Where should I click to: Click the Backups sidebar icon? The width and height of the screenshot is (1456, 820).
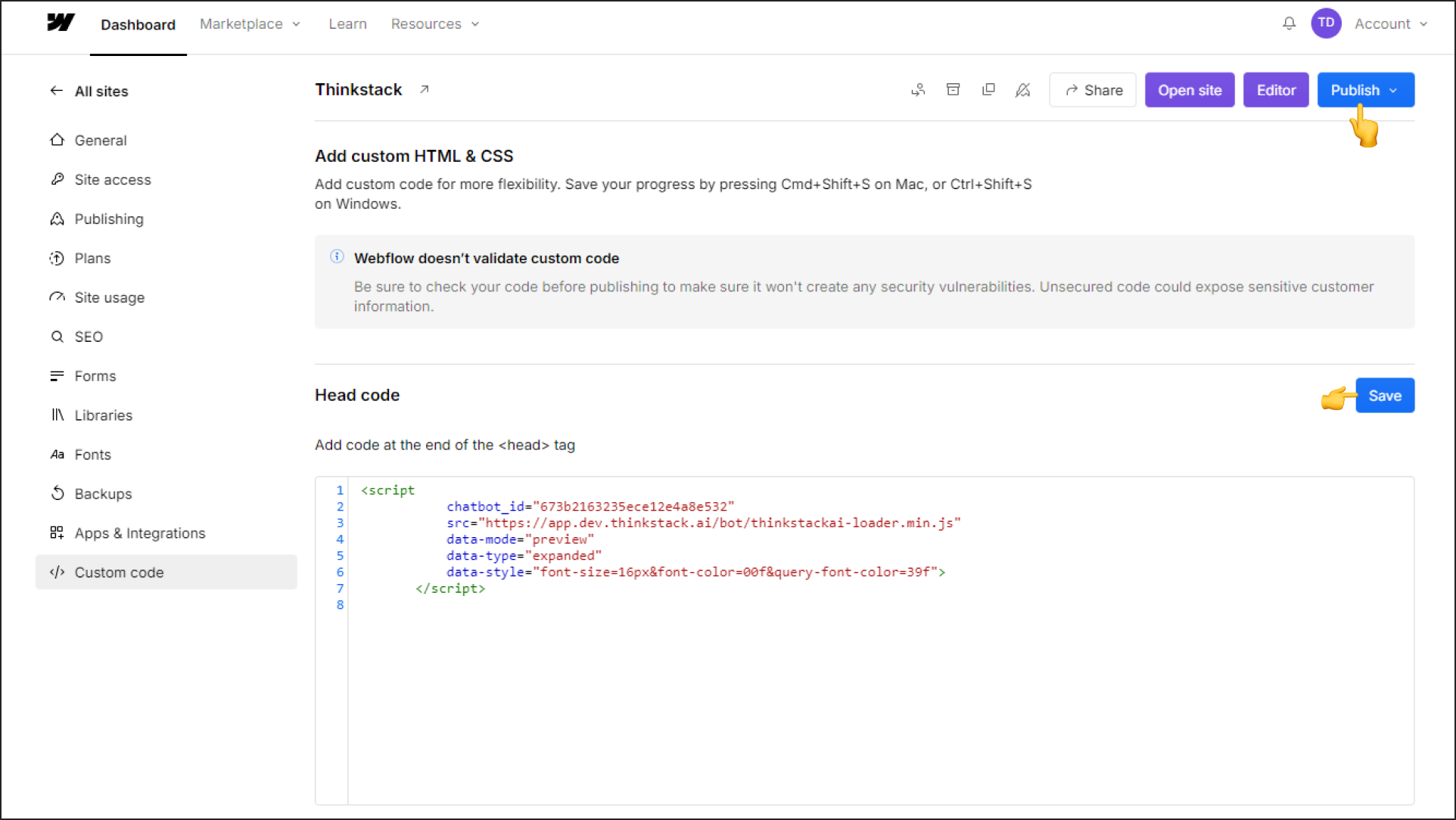pyautogui.click(x=57, y=494)
